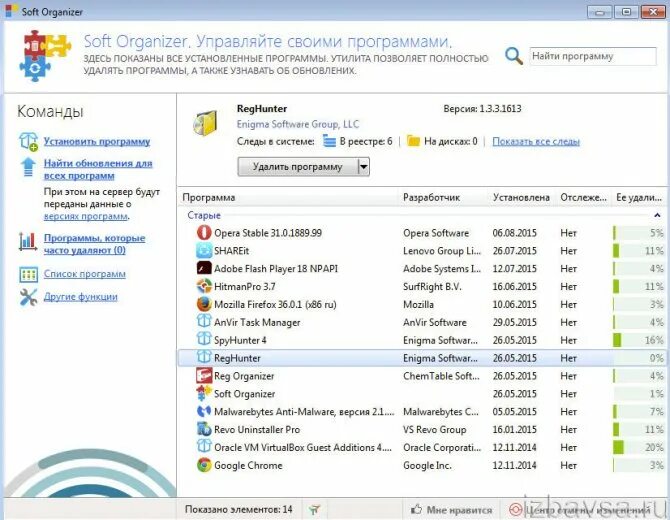Viewport: 670px width, 520px height.
Task: Click the Malwarebytes Anti-Malware icon
Action: (x=204, y=411)
